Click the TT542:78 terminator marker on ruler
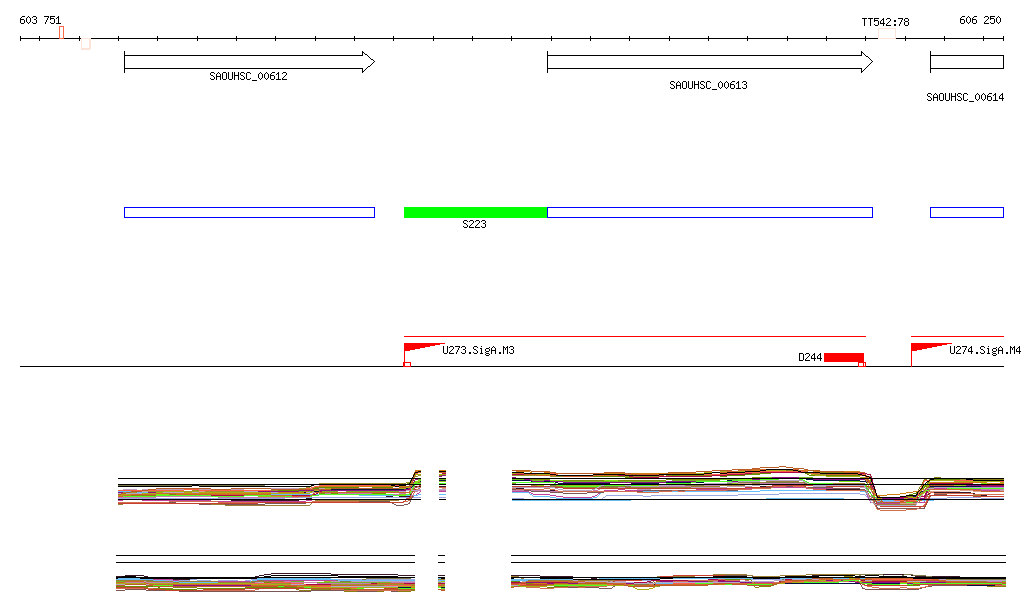The width and height of the screenshot is (1024, 611). (x=886, y=33)
